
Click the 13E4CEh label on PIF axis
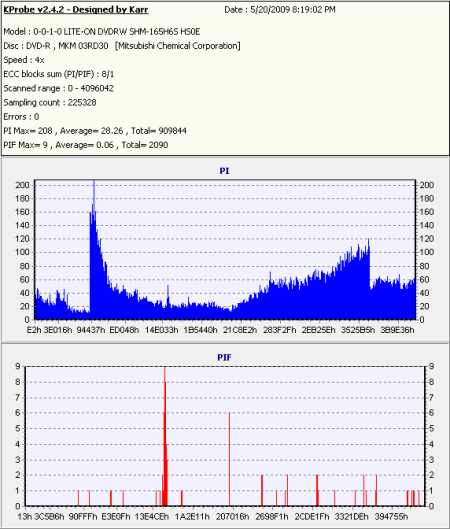tap(152, 517)
